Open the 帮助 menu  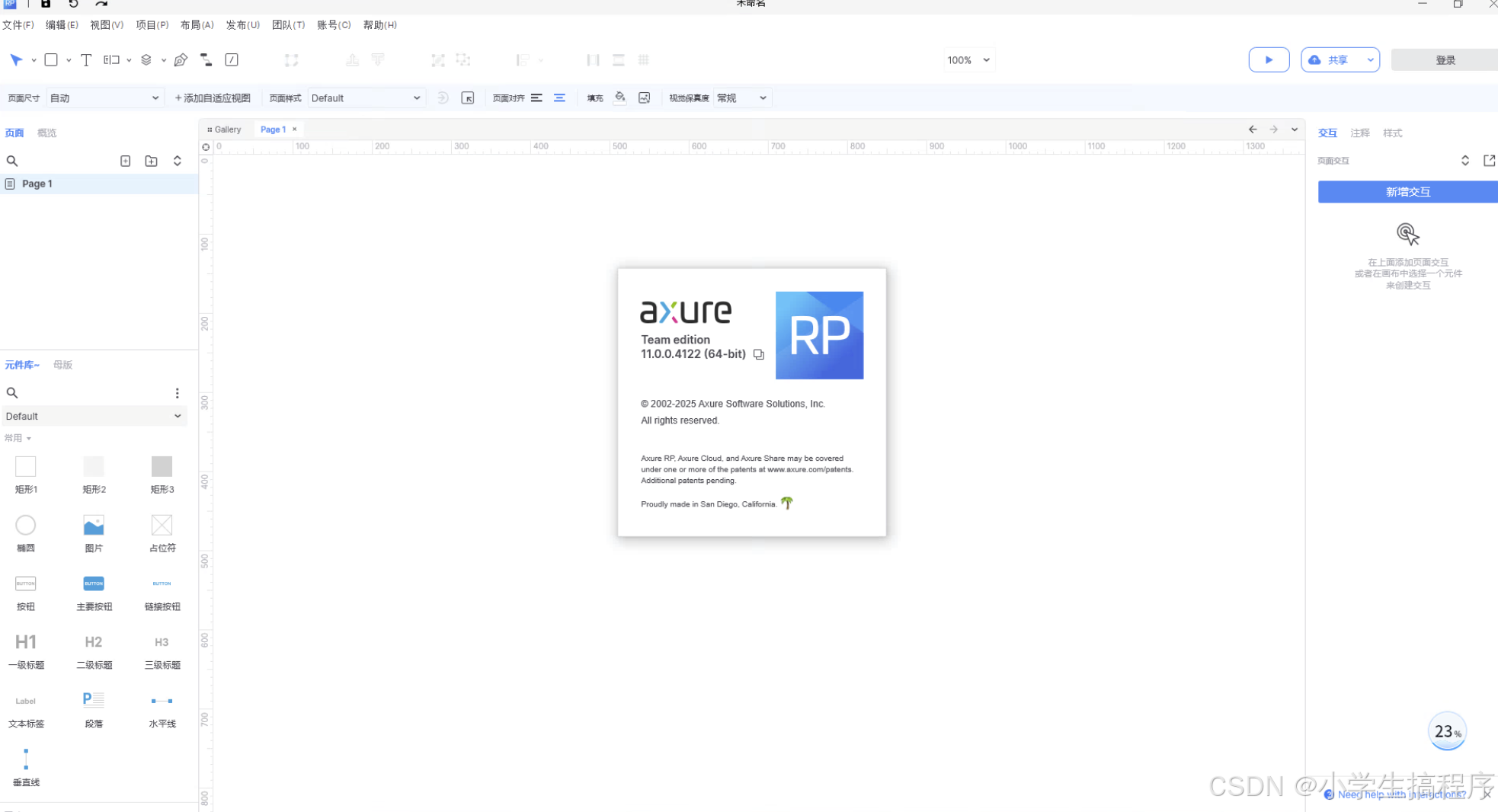(379, 25)
